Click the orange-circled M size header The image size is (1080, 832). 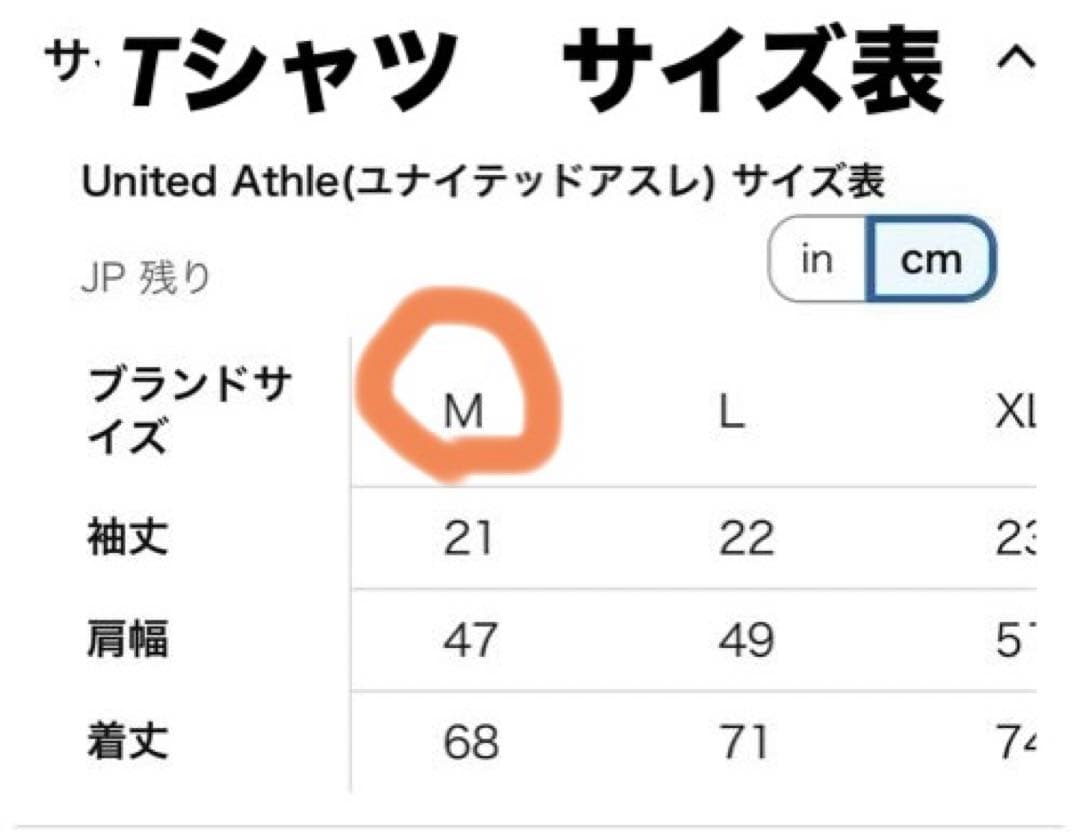click(463, 412)
